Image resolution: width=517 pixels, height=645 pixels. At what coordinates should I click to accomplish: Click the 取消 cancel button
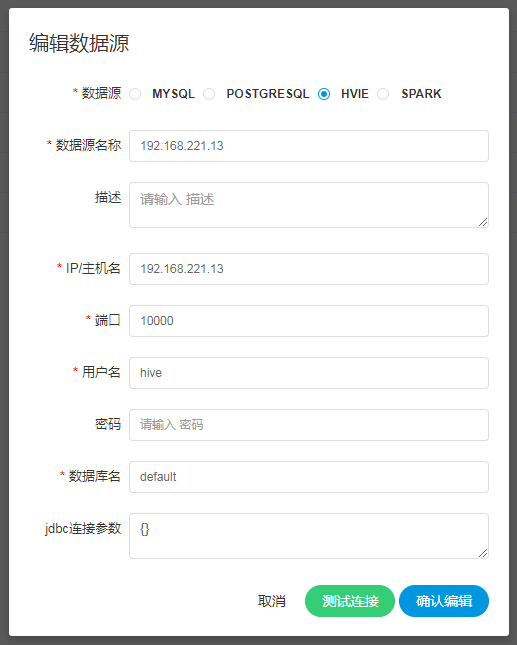[x=271, y=601]
